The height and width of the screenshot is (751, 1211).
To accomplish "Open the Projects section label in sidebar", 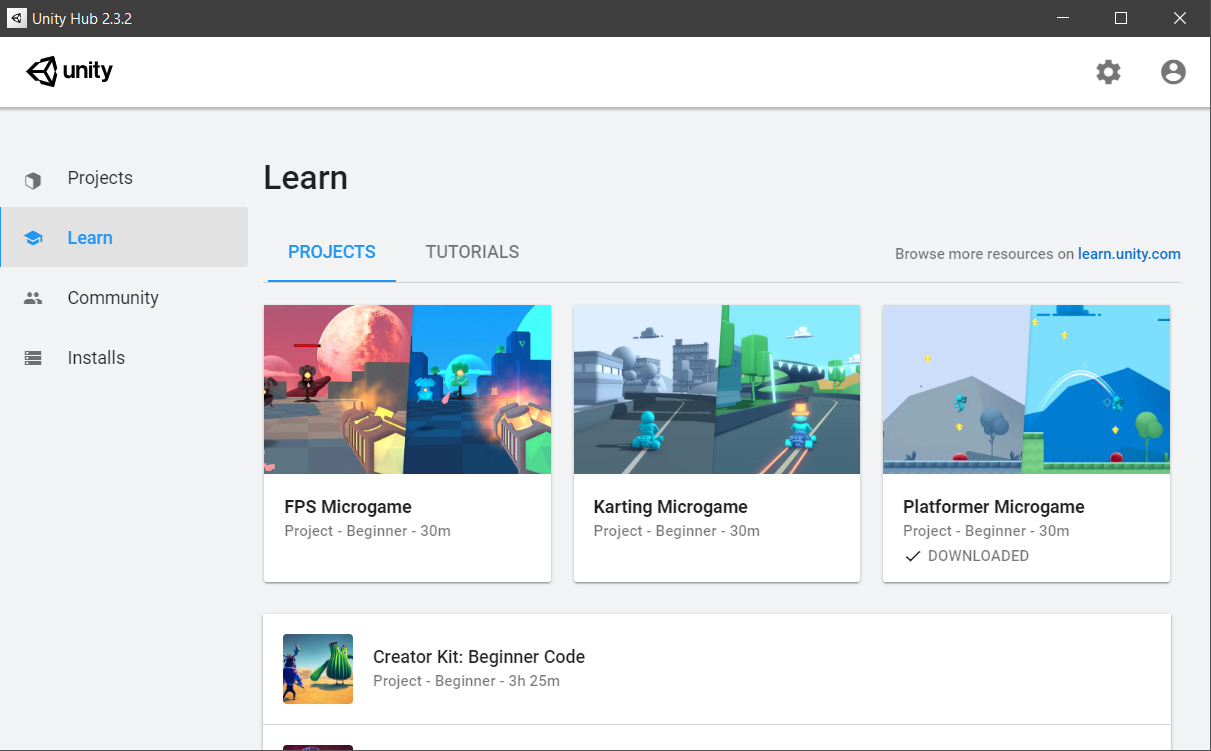I will [x=100, y=178].
